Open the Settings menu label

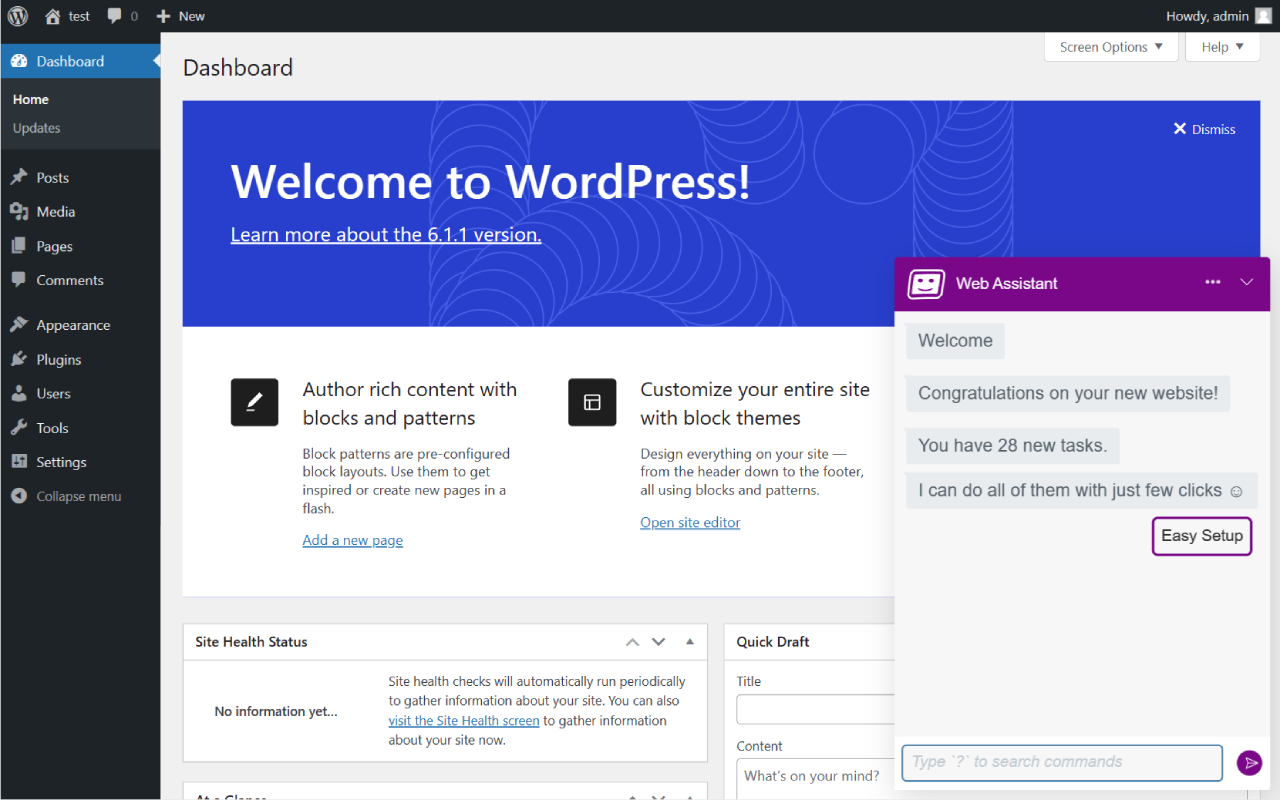[62, 462]
